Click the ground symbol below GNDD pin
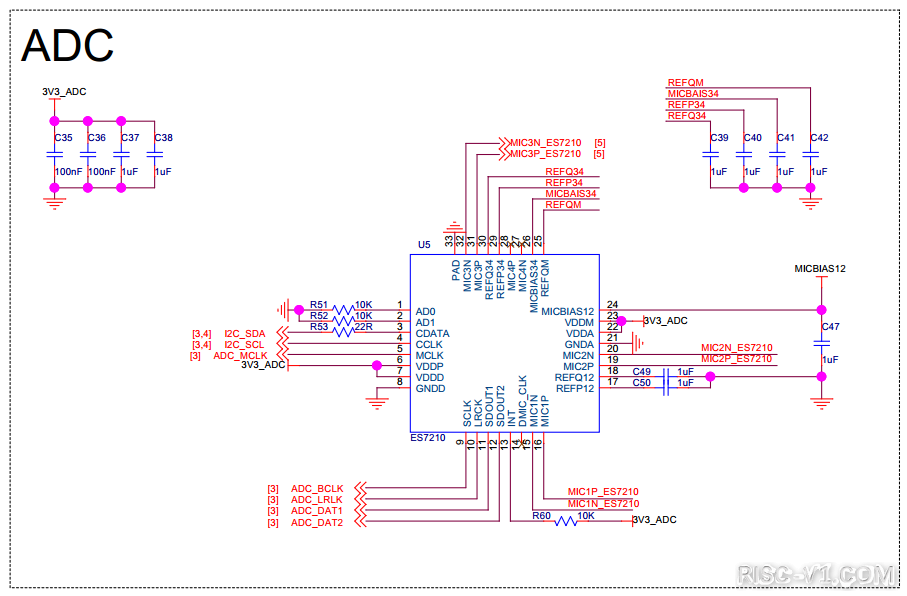Image resolution: width=907 pixels, height=596 pixels. click(x=377, y=402)
